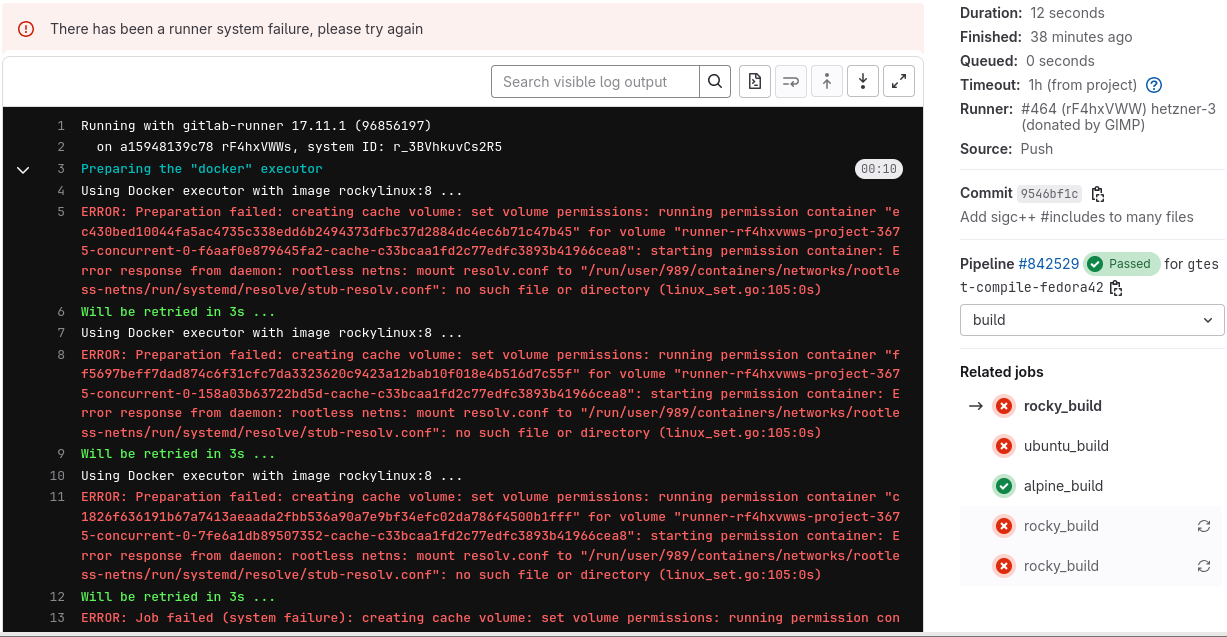Click the error icon in failure alert
1227x637 pixels.
click(26, 29)
